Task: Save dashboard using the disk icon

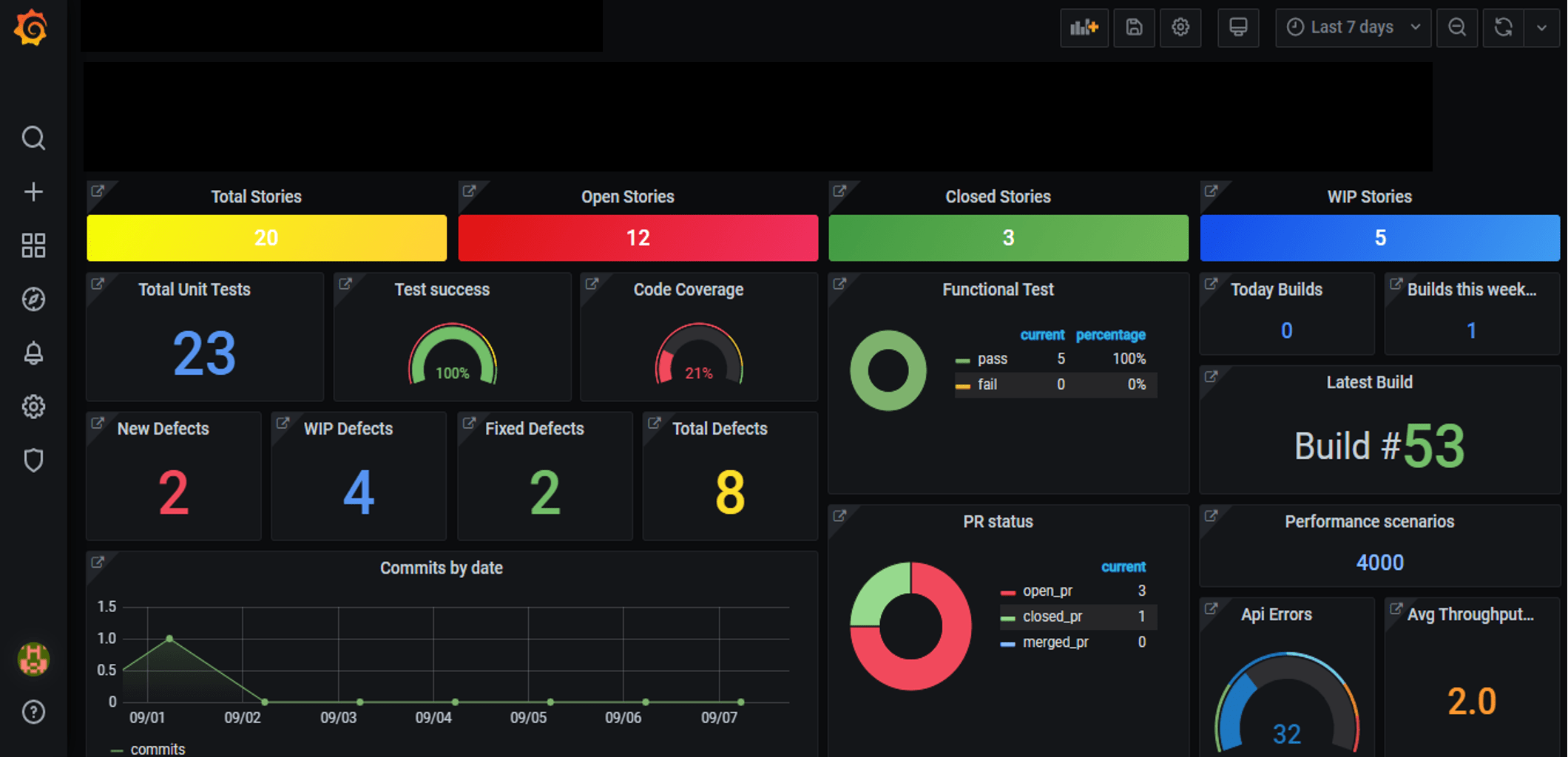Action: tap(1134, 28)
